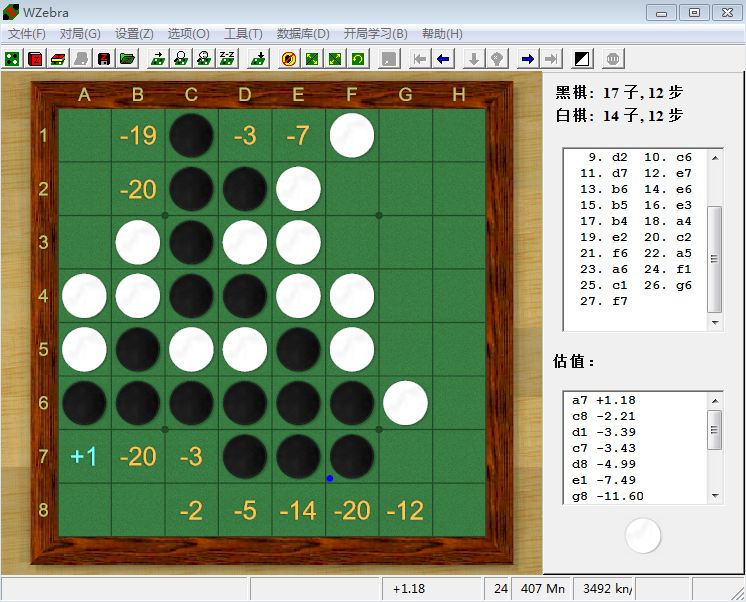
Task: Open the 对局(G) menu
Action: (80, 34)
